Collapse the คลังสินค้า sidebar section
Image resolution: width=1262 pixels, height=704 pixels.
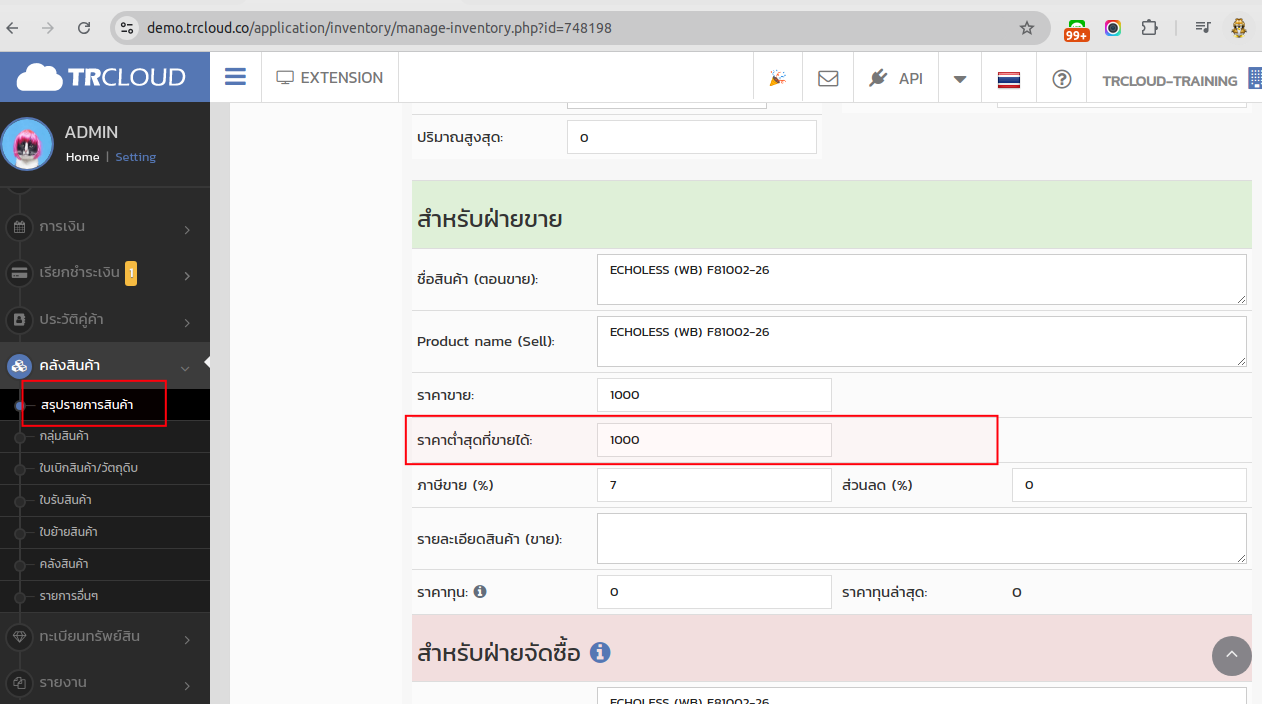[x=105, y=366]
